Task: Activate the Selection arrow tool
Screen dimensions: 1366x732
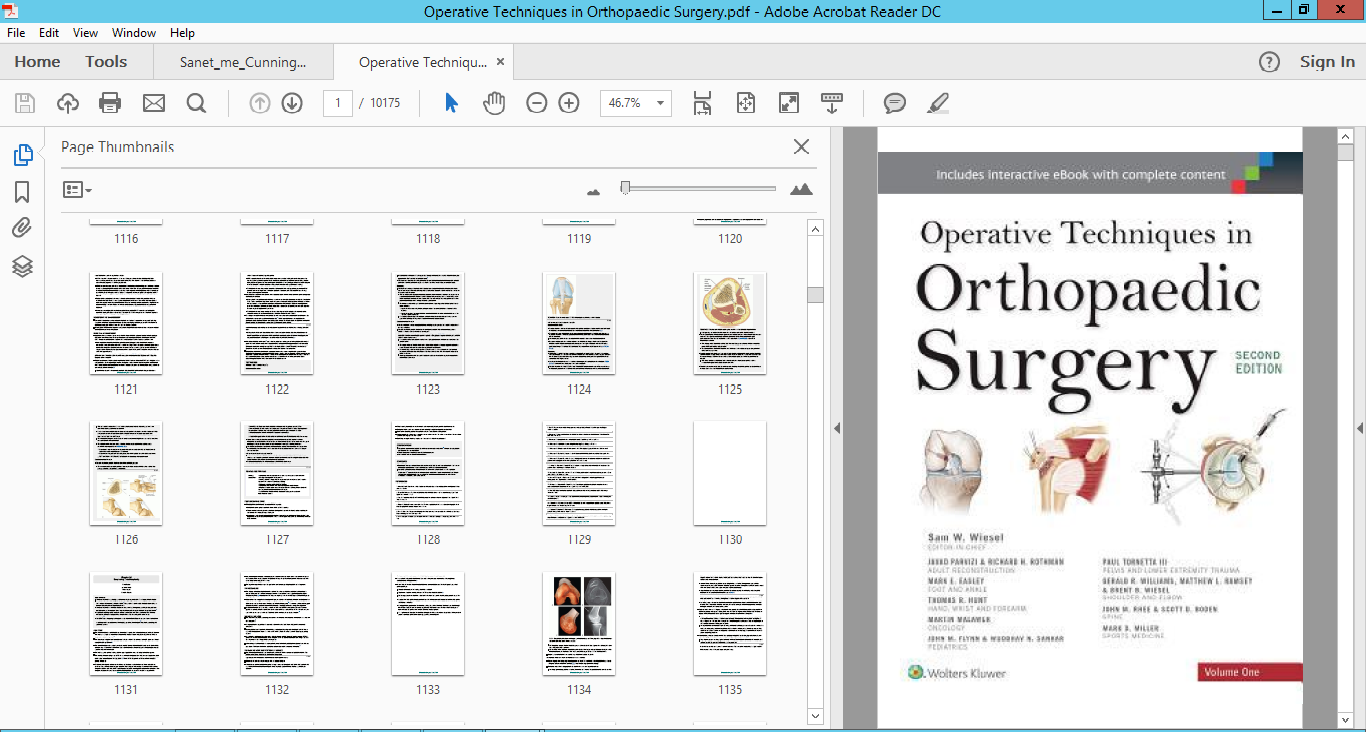Action: pyautogui.click(x=451, y=103)
